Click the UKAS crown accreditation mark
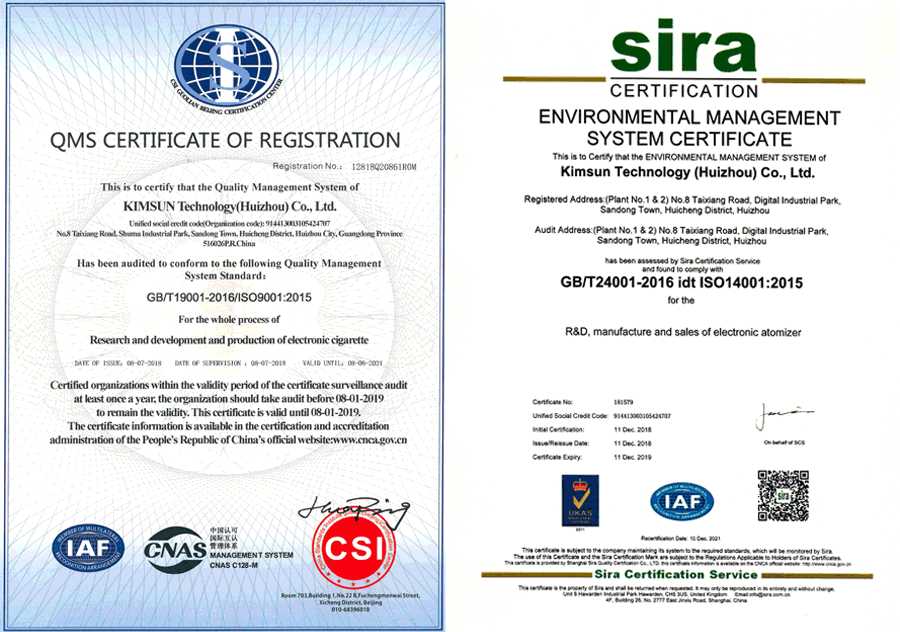 [x=580, y=501]
